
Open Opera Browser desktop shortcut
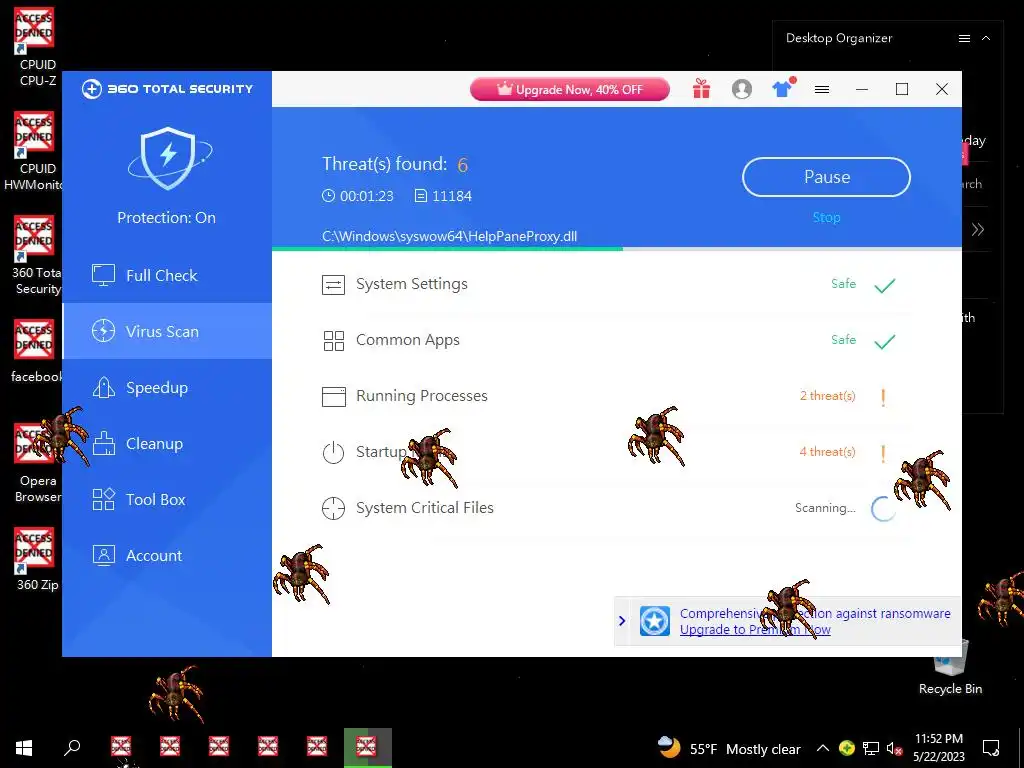(x=37, y=462)
